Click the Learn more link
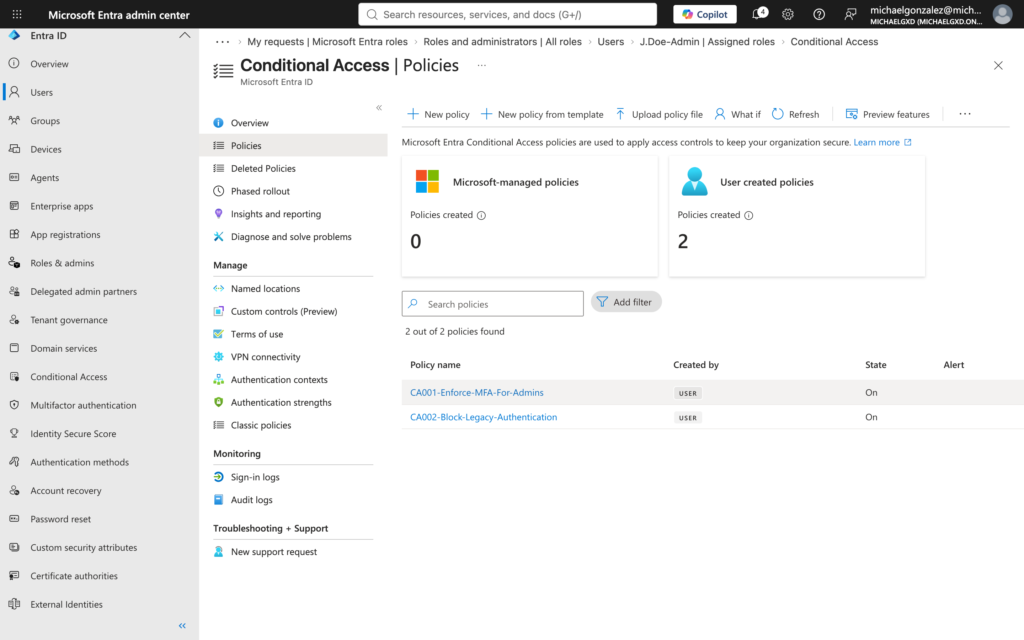1024x640 pixels. point(882,142)
